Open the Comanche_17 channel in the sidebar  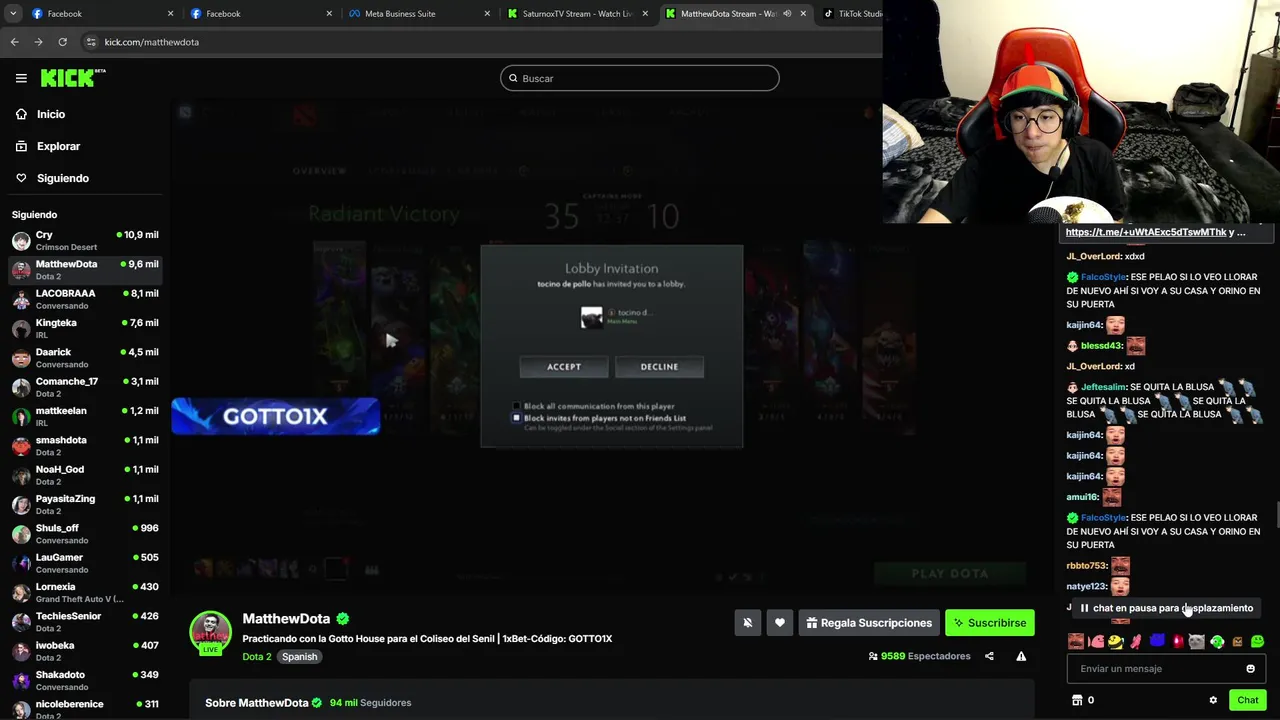(x=84, y=387)
